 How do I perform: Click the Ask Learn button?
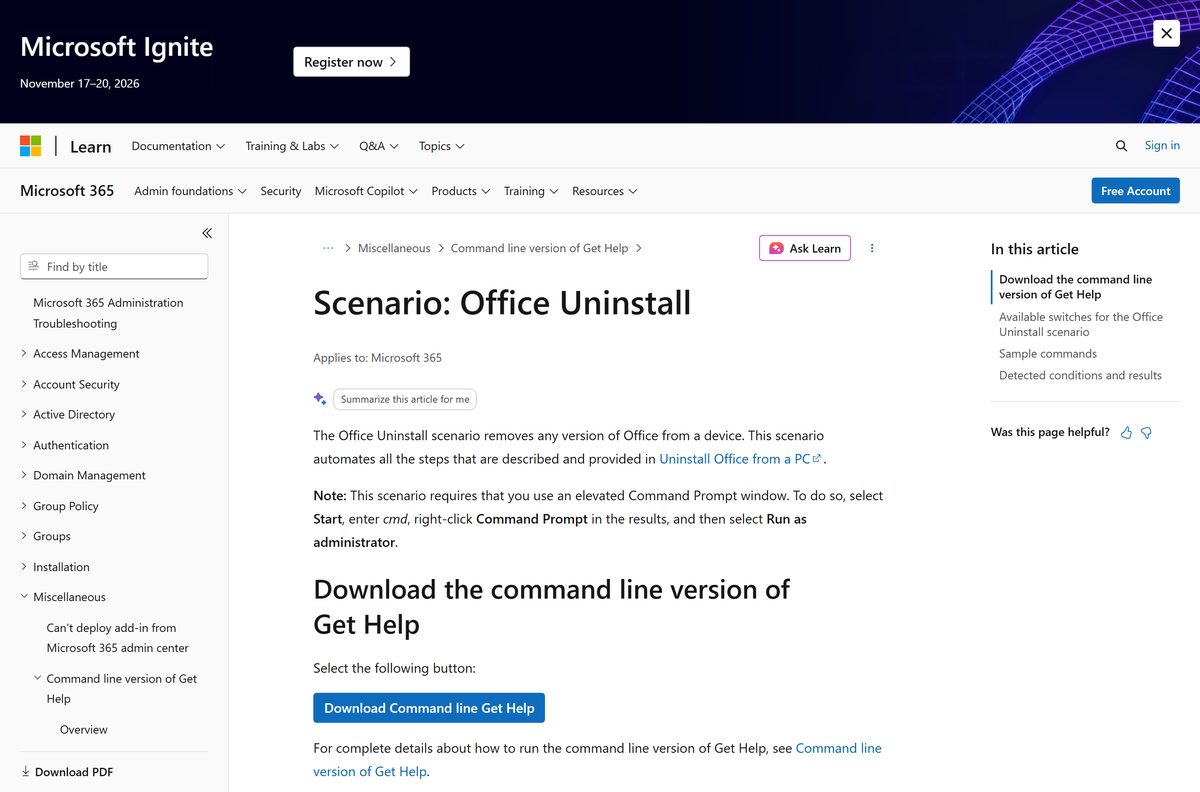point(805,248)
